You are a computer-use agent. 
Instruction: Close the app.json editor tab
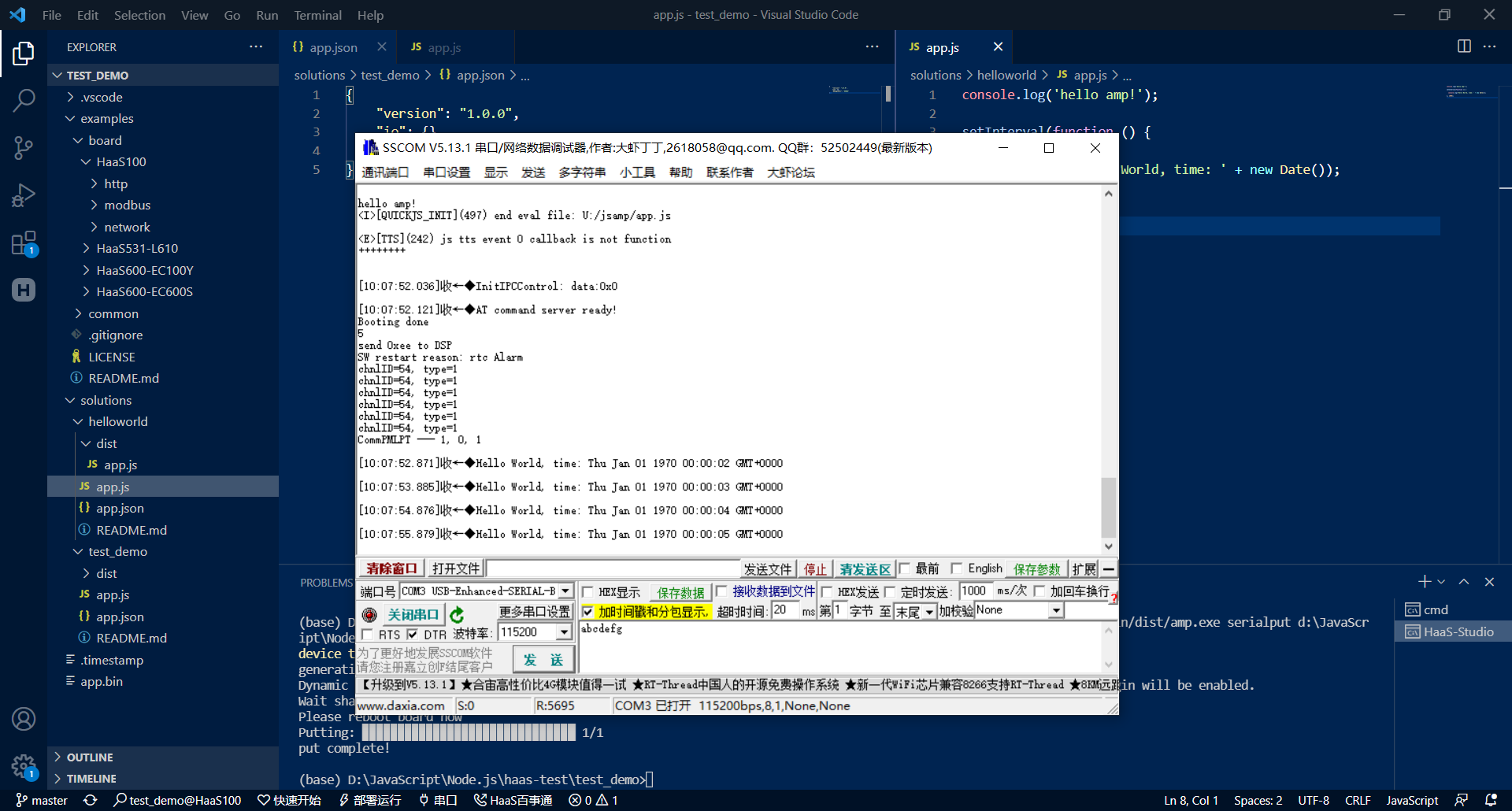tap(382, 47)
